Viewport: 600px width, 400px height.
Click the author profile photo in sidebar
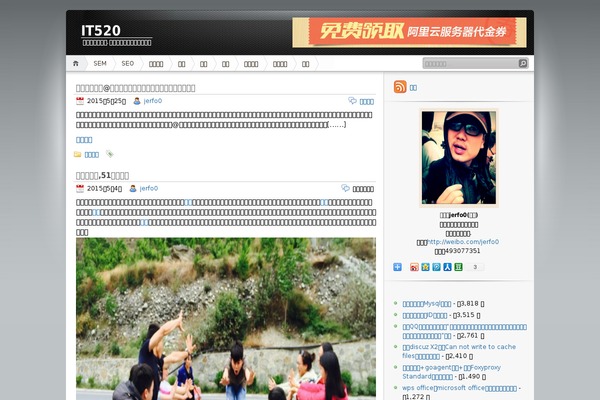(459, 158)
